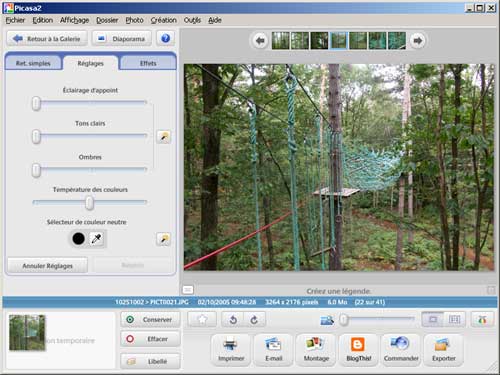Switch to the Réglages tab
This screenshot has width=500, height=375.
pos(90,63)
